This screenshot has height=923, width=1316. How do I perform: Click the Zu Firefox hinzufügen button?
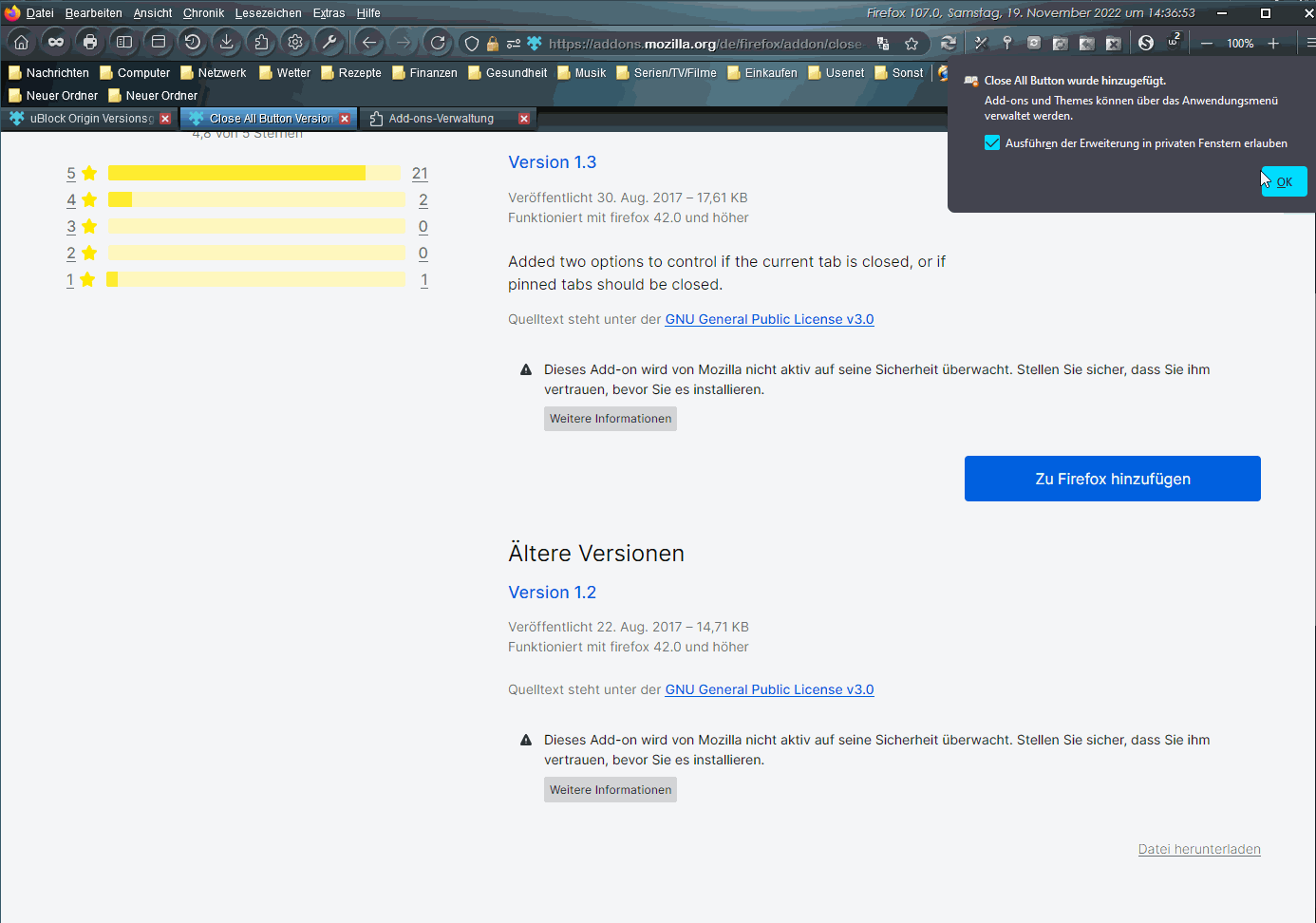click(x=1113, y=479)
